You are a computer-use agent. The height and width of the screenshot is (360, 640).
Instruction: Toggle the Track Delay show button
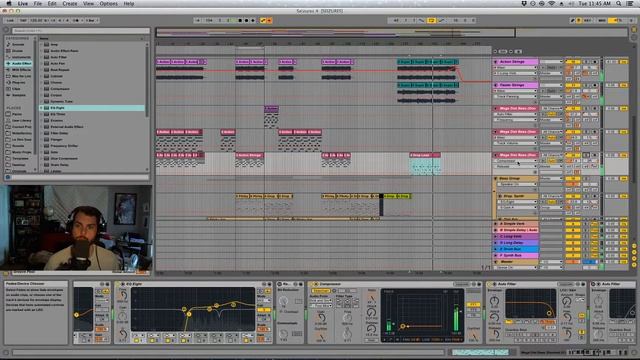[634, 265]
